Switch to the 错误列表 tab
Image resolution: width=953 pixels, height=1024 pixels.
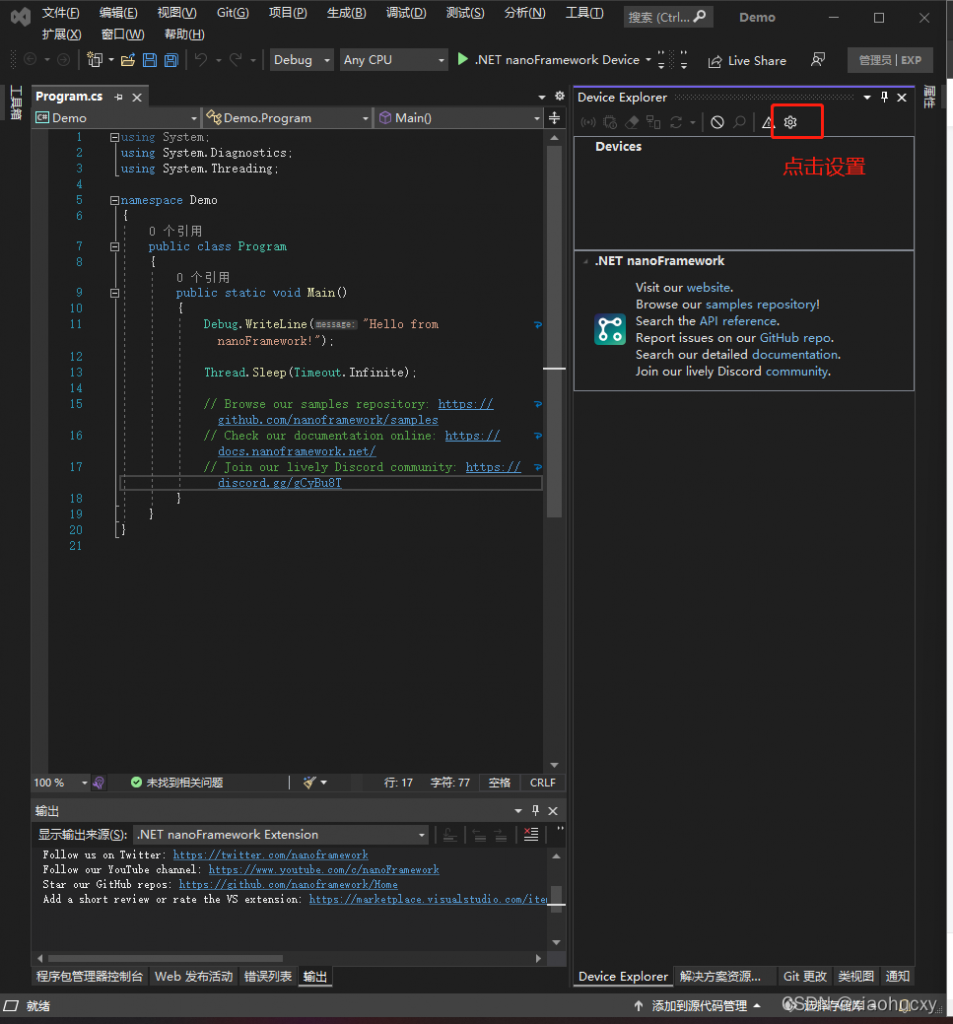click(268, 976)
